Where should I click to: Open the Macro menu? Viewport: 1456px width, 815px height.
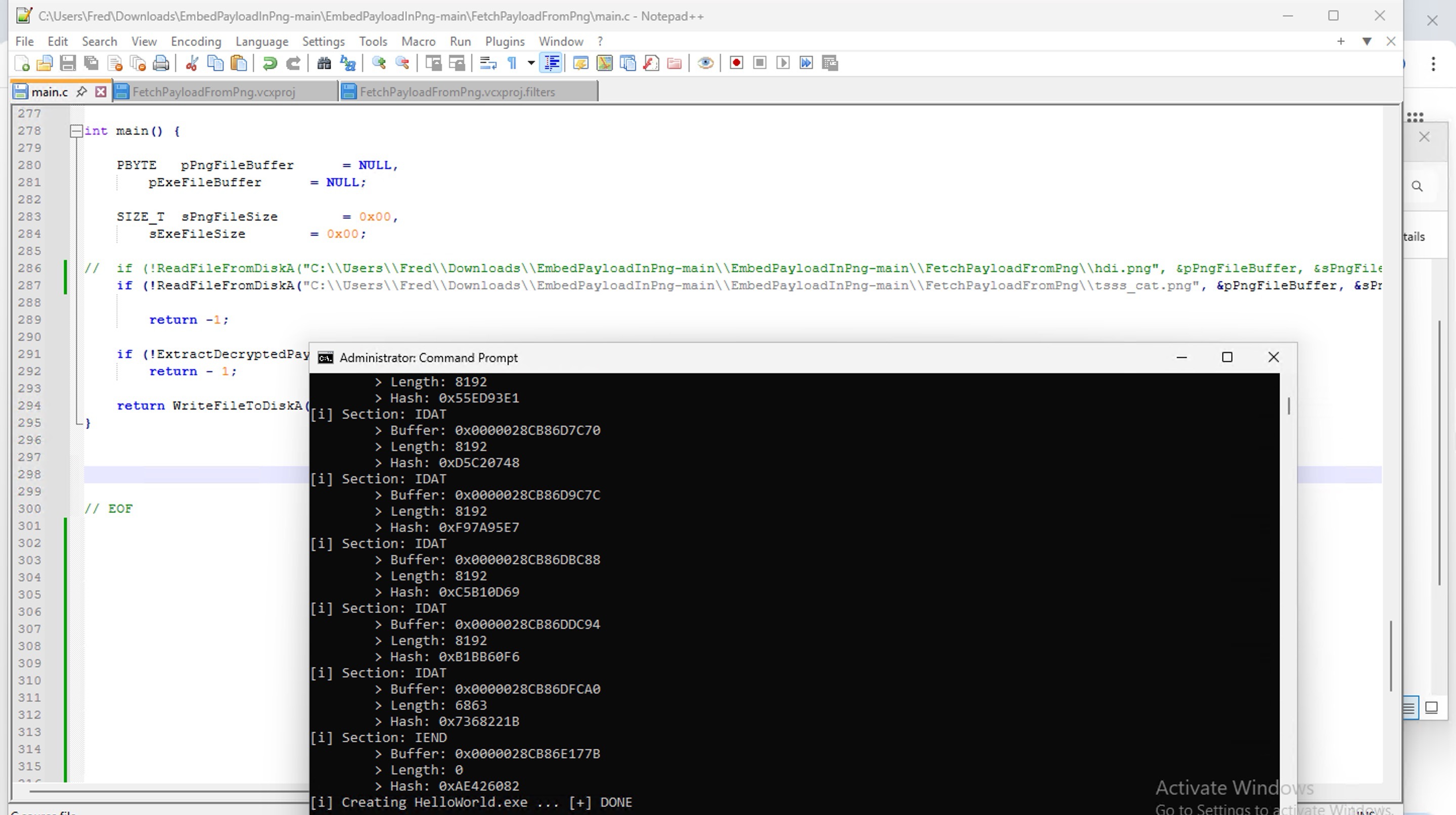(x=418, y=41)
